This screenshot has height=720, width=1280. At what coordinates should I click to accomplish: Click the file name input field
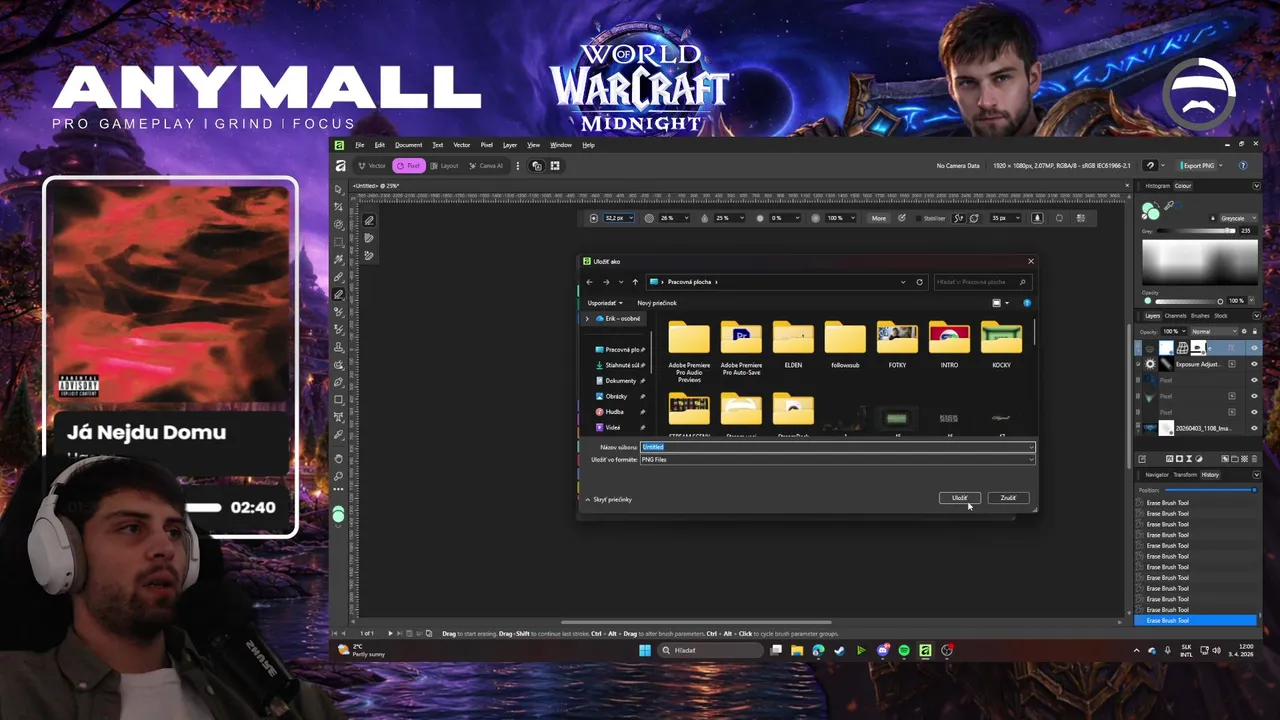pos(837,447)
